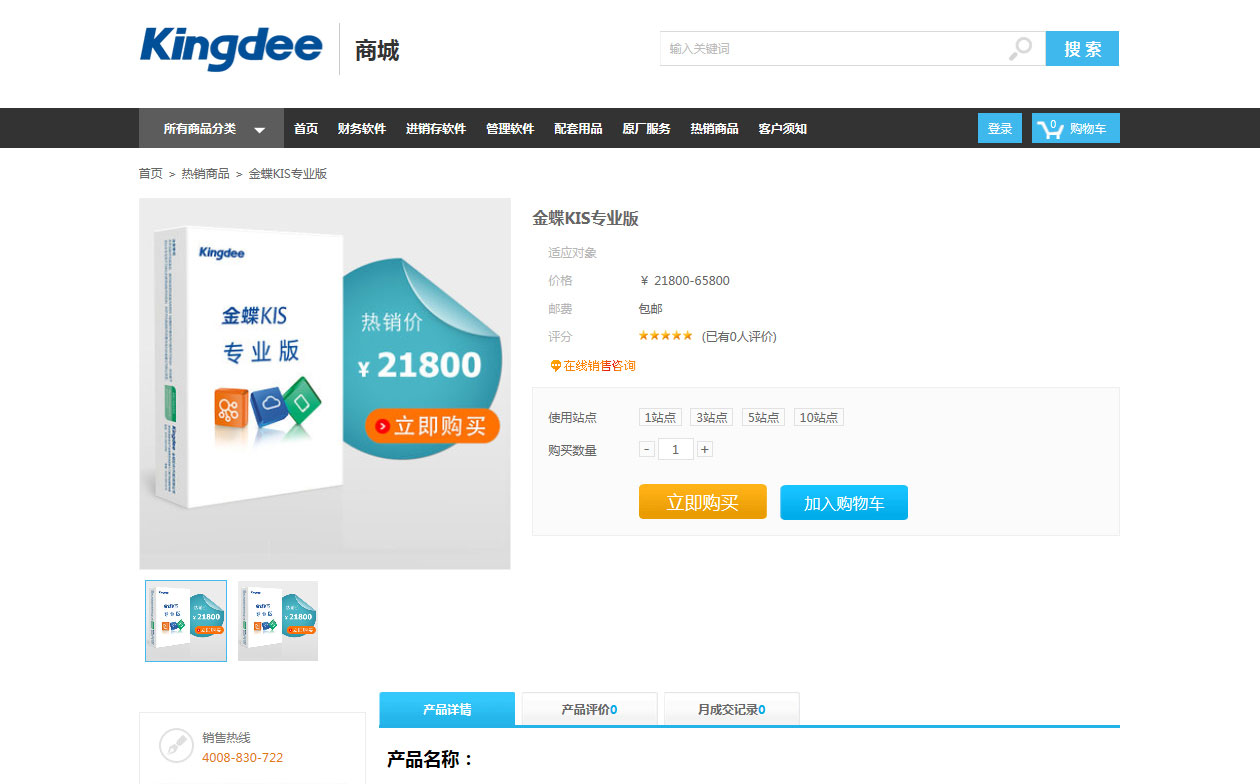Open the 原厂服务 menu
This screenshot has height=784, width=1260.
click(x=646, y=128)
